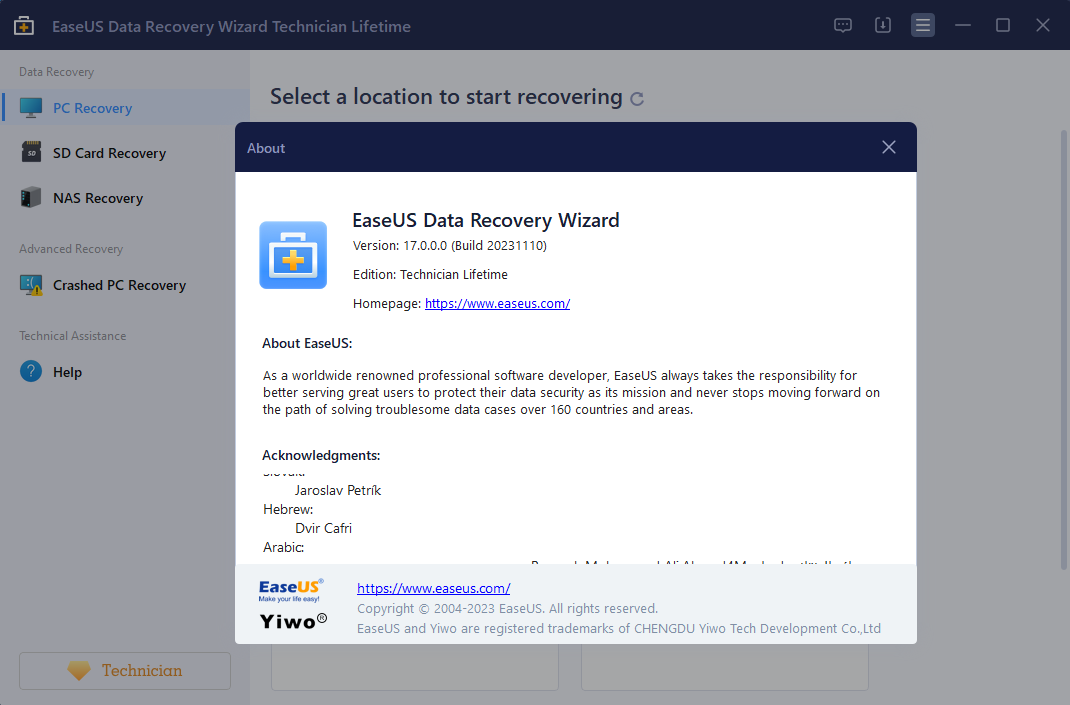Click the refresh icon beside the heading

tap(637, 99)
